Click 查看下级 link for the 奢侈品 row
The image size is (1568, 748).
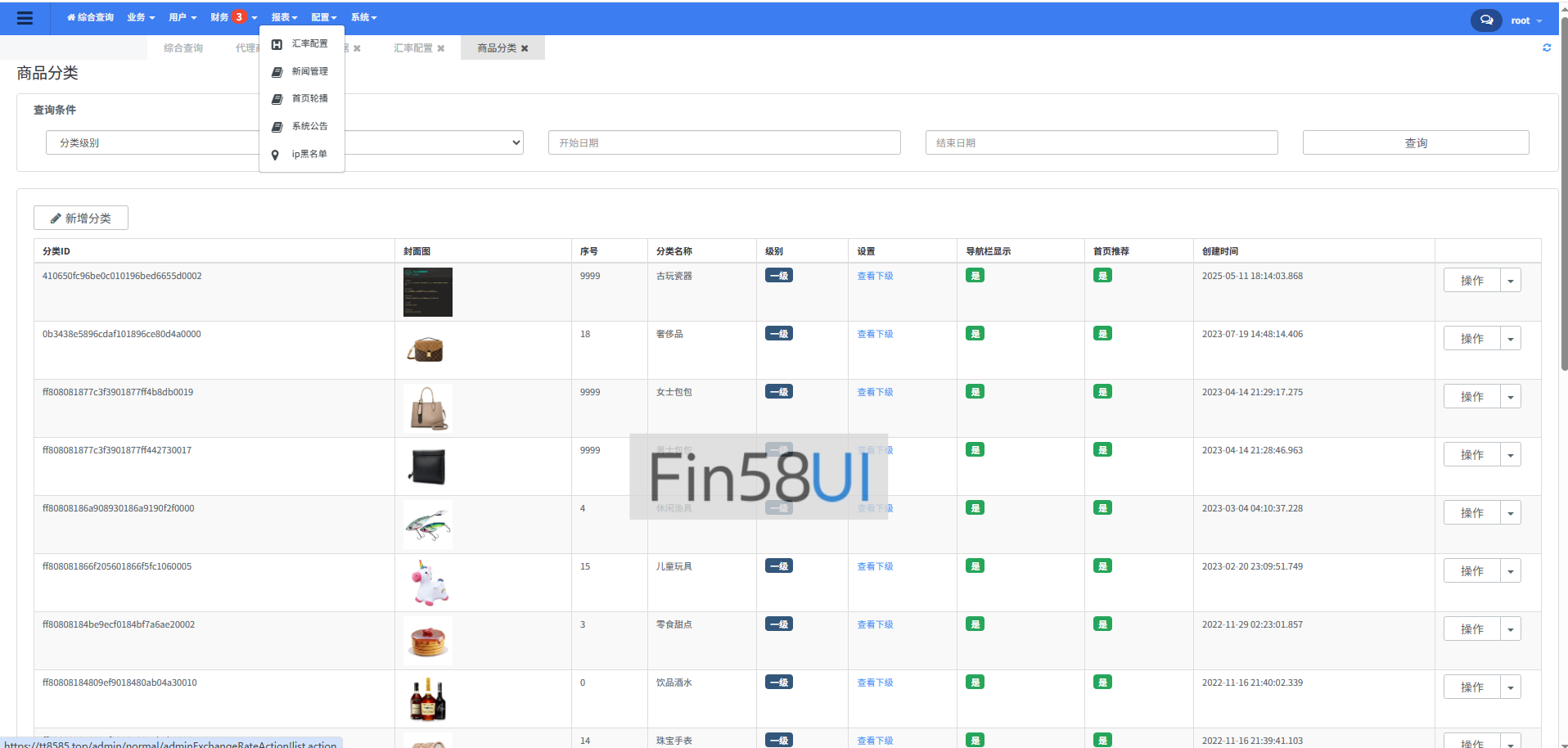click(875, 334)
